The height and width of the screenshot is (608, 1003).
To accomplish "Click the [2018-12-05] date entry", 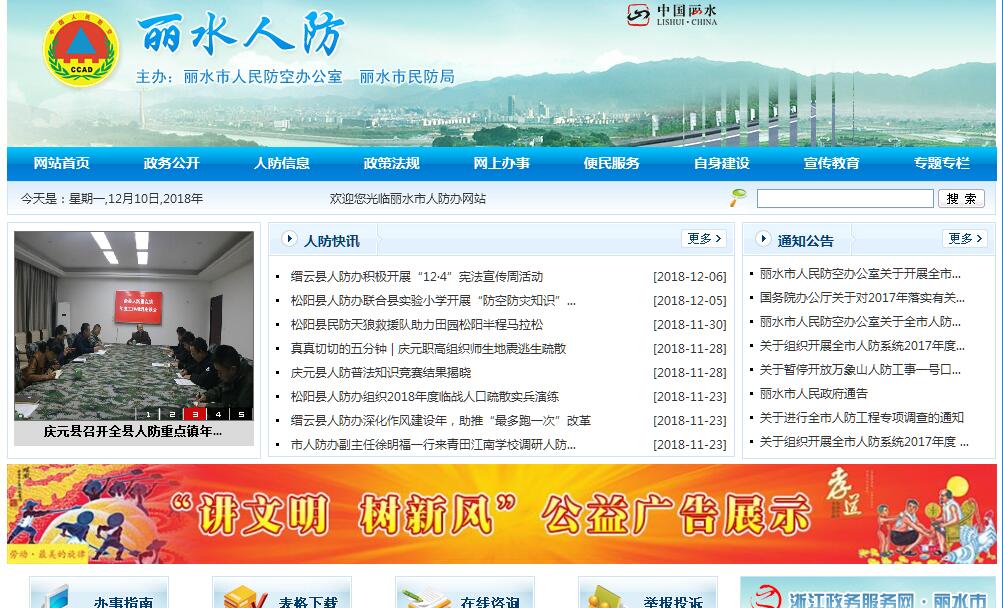I will click(690, 300).
